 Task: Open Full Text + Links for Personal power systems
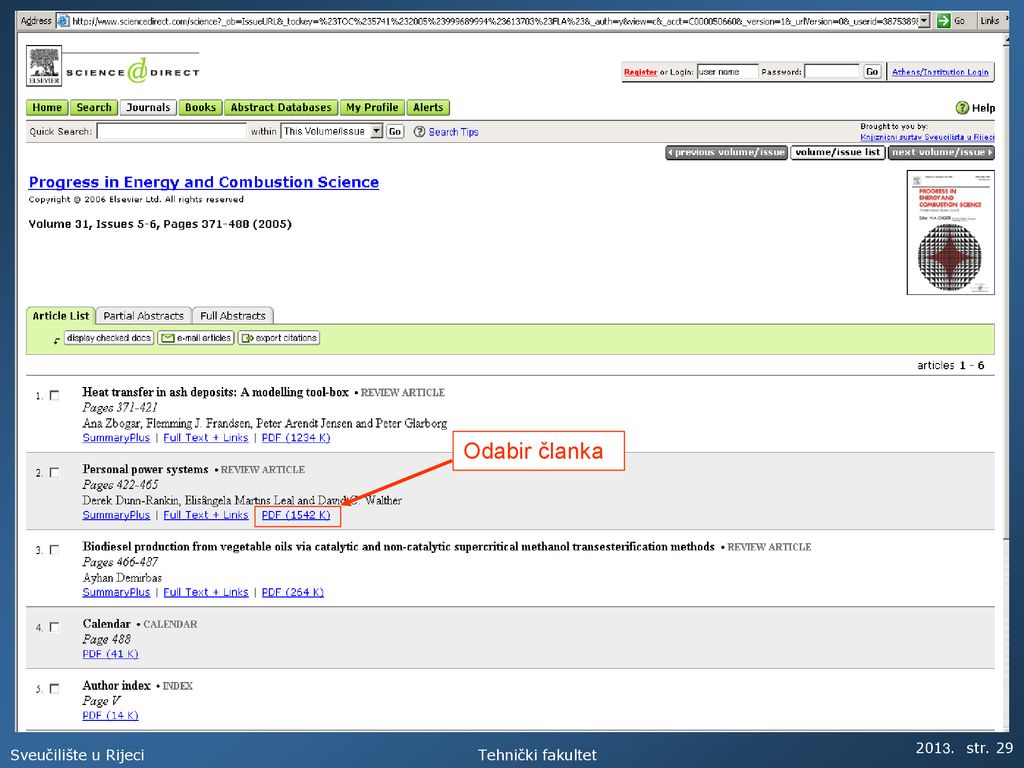(x=206, y=515)
